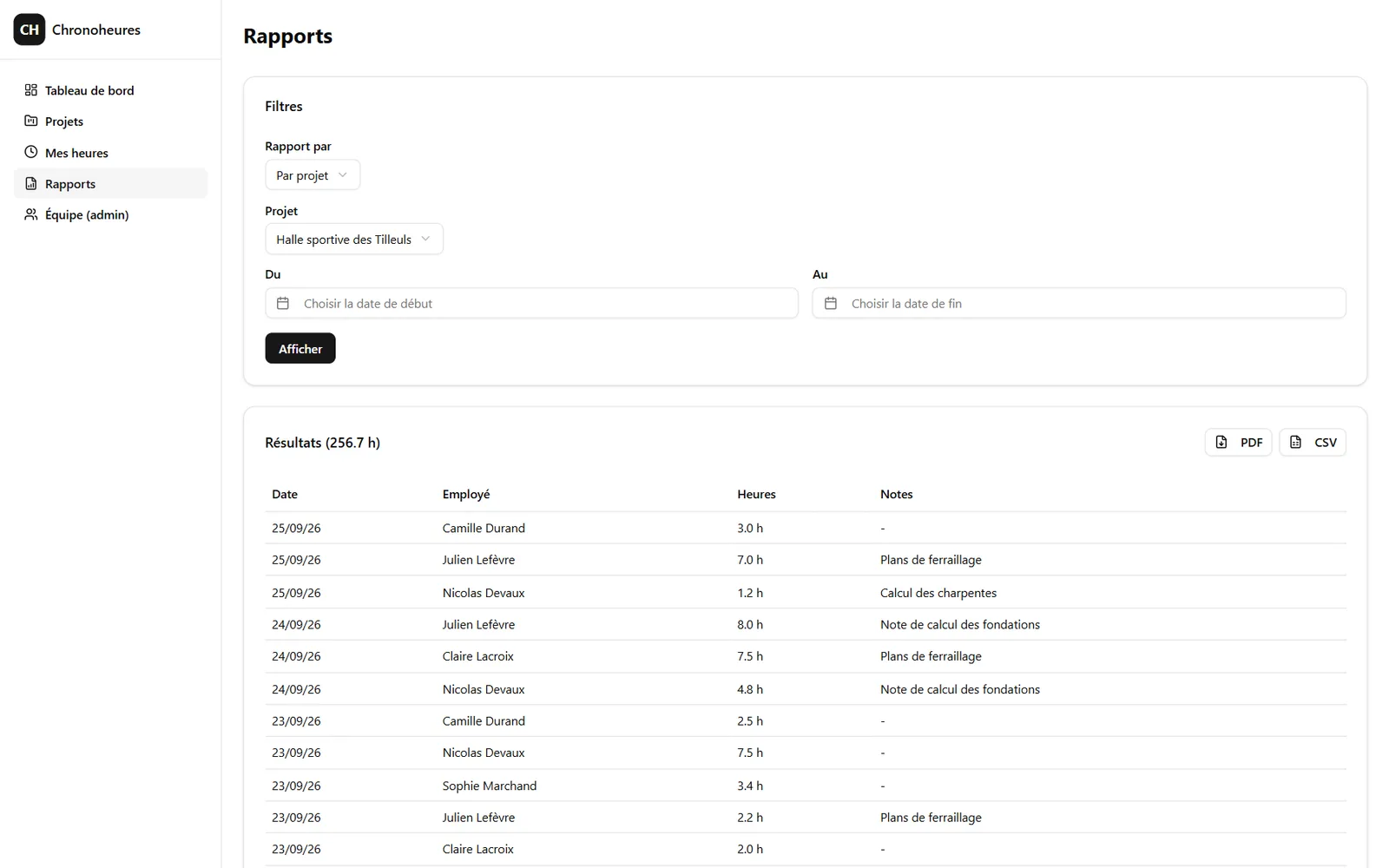Screen dimensions: 1389x868
Task: Open Mes heures from the sidebar
Action: [x=111, y=153]
